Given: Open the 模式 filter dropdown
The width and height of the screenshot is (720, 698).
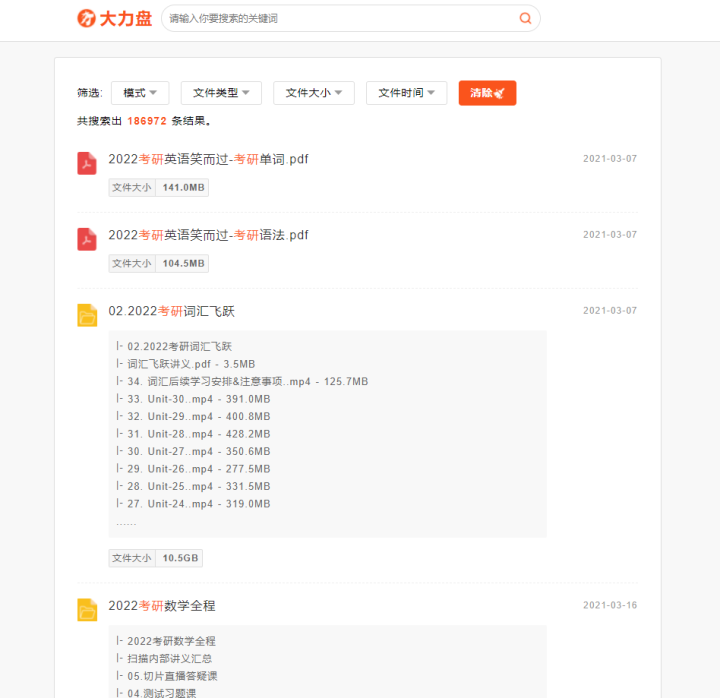Looking at the screenshot, I should [140, 93].
